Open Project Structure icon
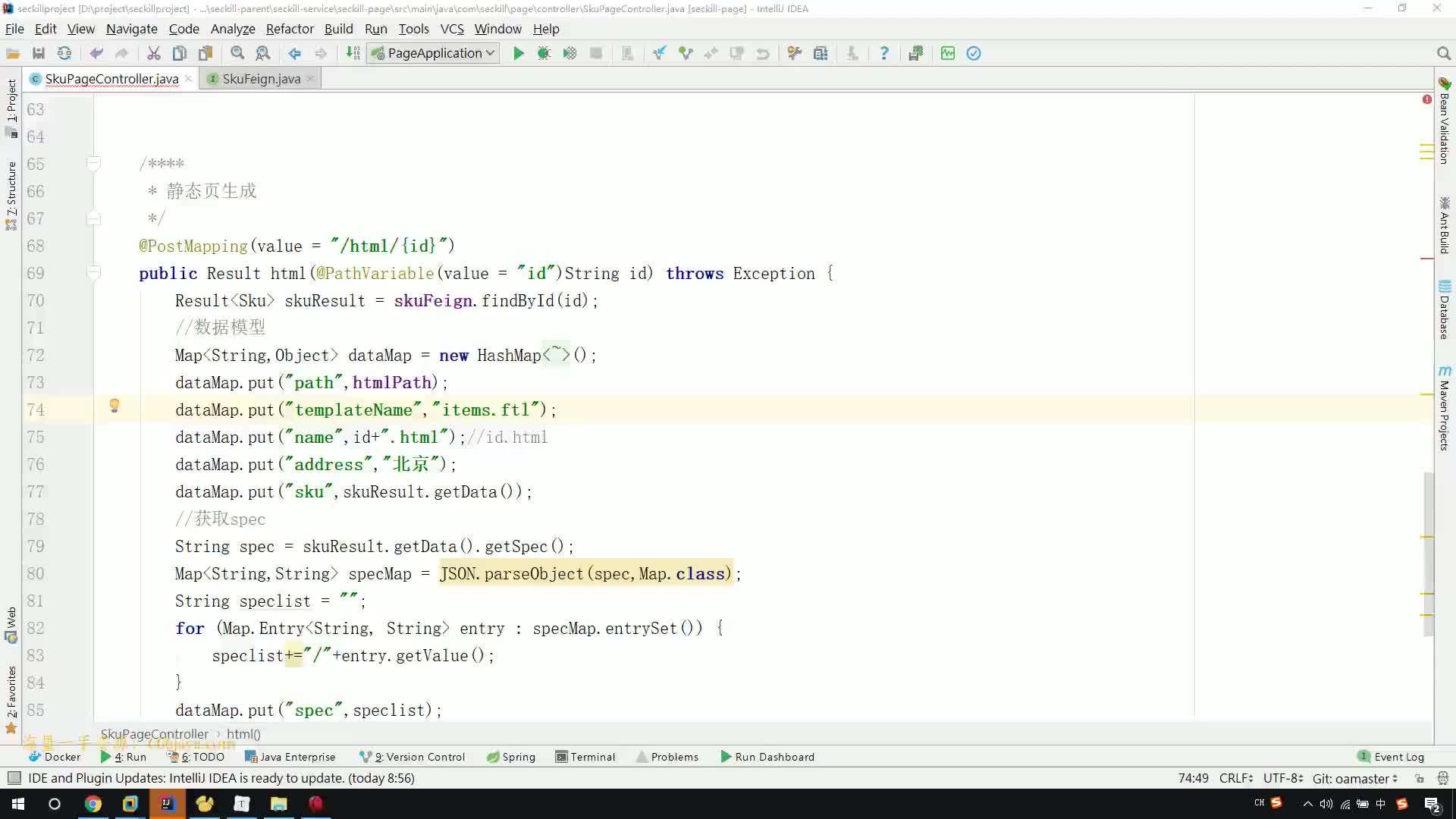Screen dimensions: 1456x819 pyautogui.click(x=821, y=53)
